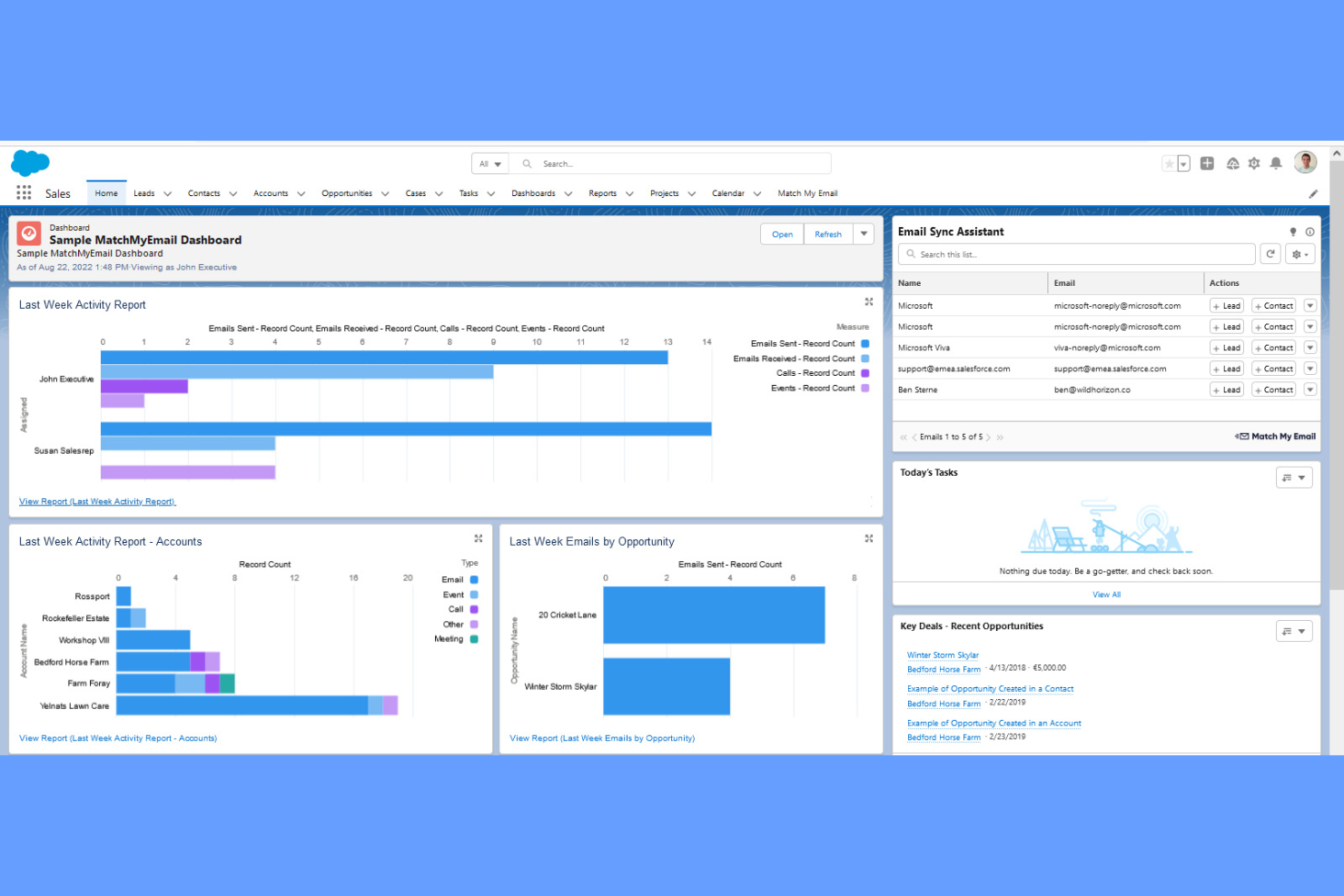Expand Last Week Emails by Opportunity chart

point(869,538)
